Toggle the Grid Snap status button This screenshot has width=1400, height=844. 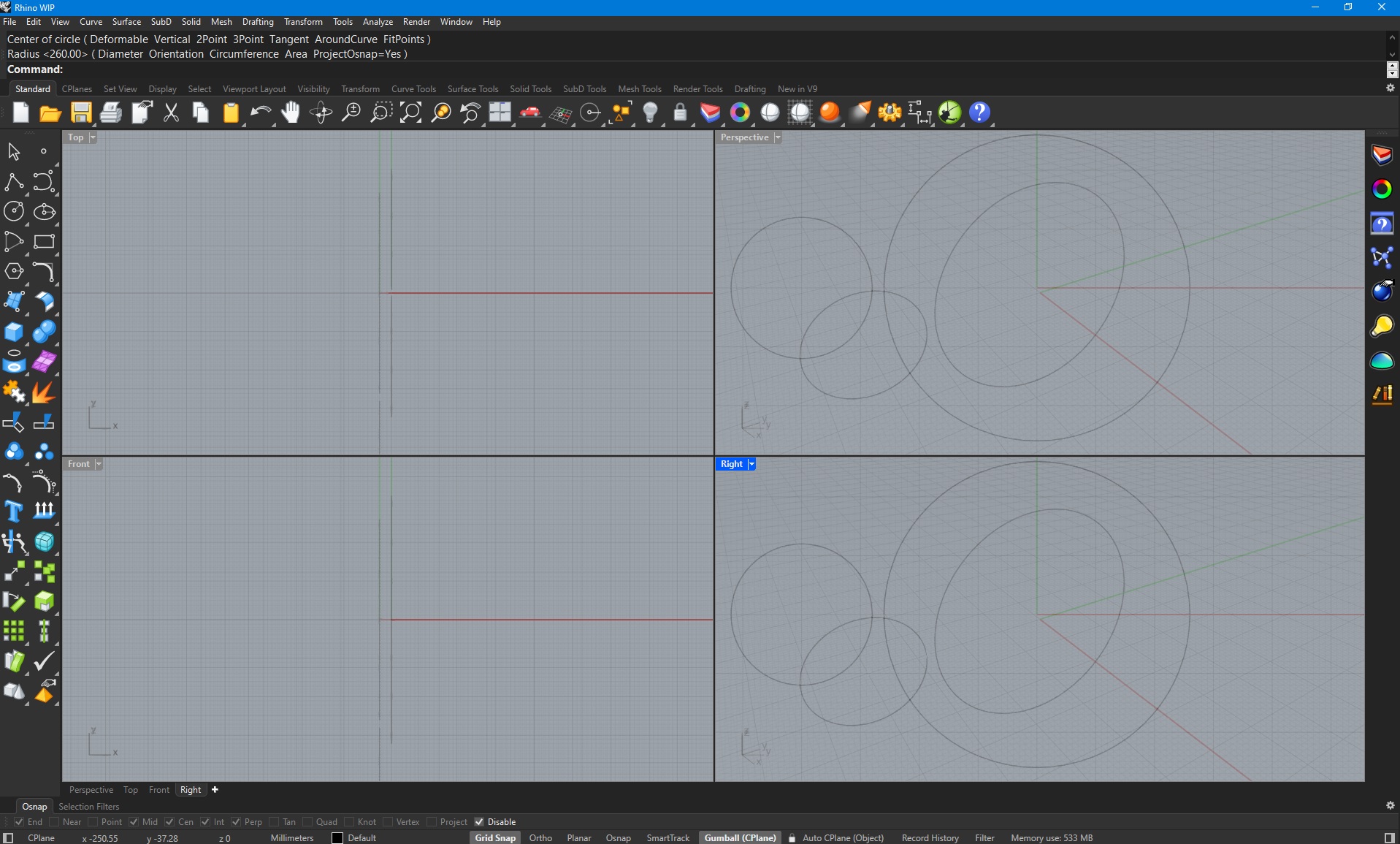tap(495, 838)
